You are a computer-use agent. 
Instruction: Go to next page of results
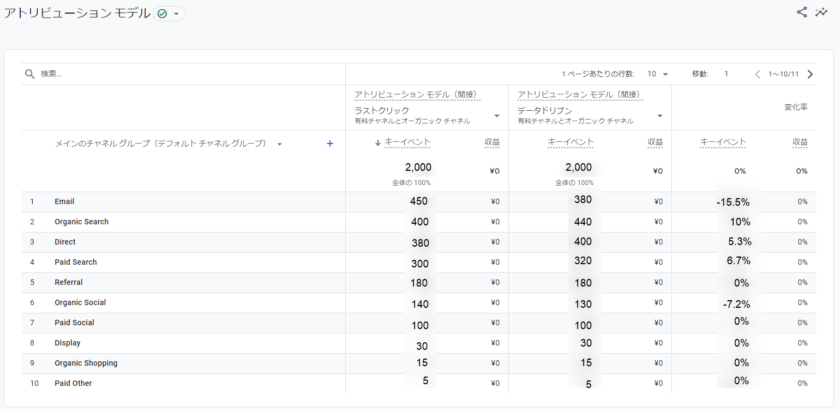(810, 74)
